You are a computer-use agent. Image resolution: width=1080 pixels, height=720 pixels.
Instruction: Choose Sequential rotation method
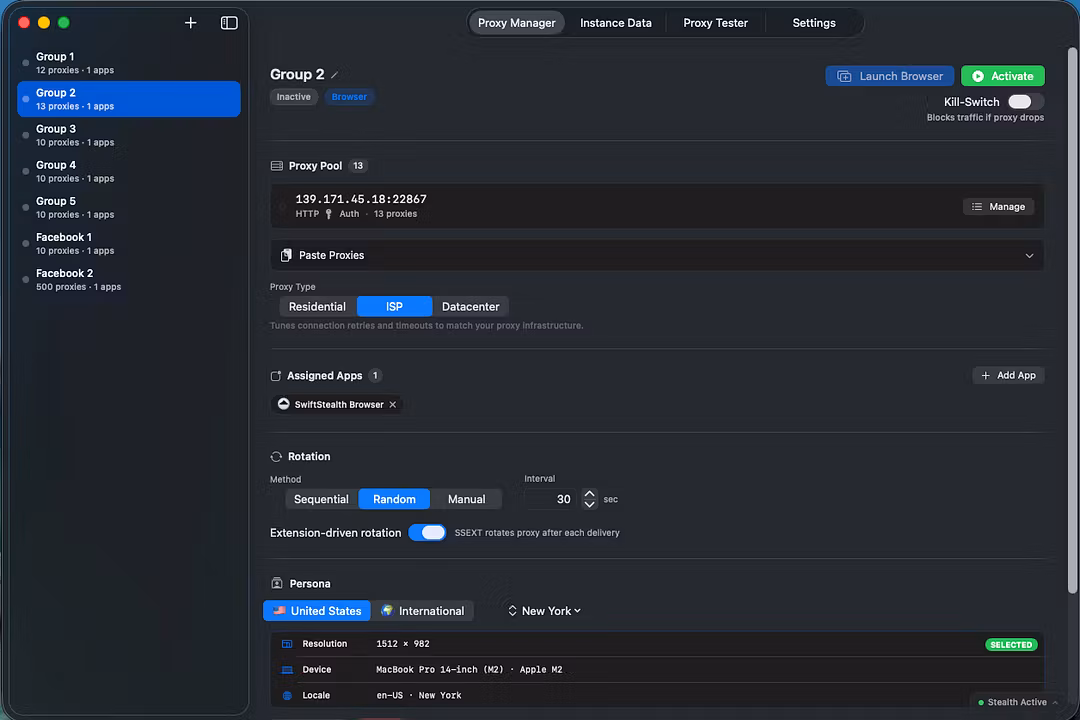pos(321,500)
